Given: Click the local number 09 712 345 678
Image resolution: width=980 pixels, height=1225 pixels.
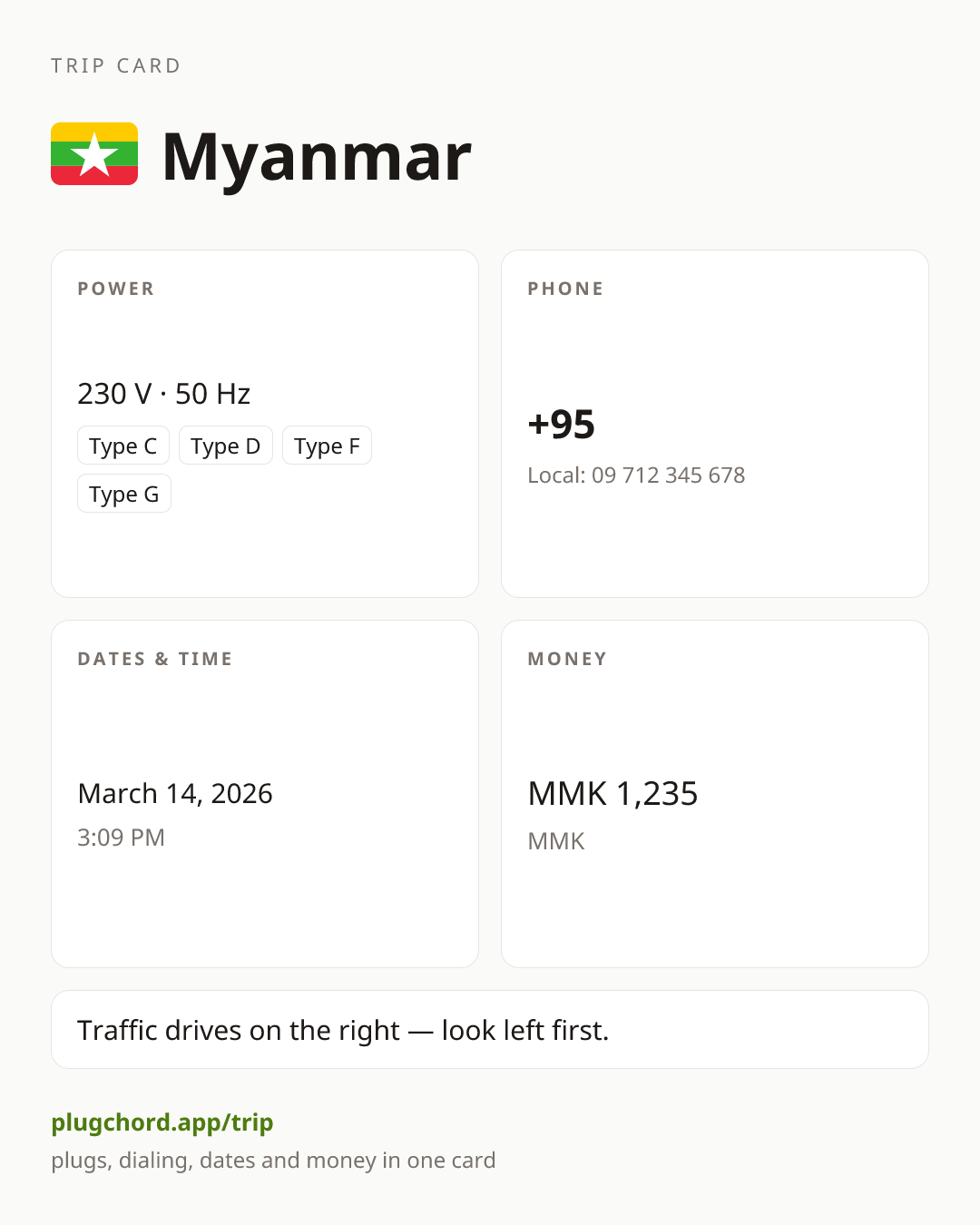Looking at the screenshot, I should (668, 475).
